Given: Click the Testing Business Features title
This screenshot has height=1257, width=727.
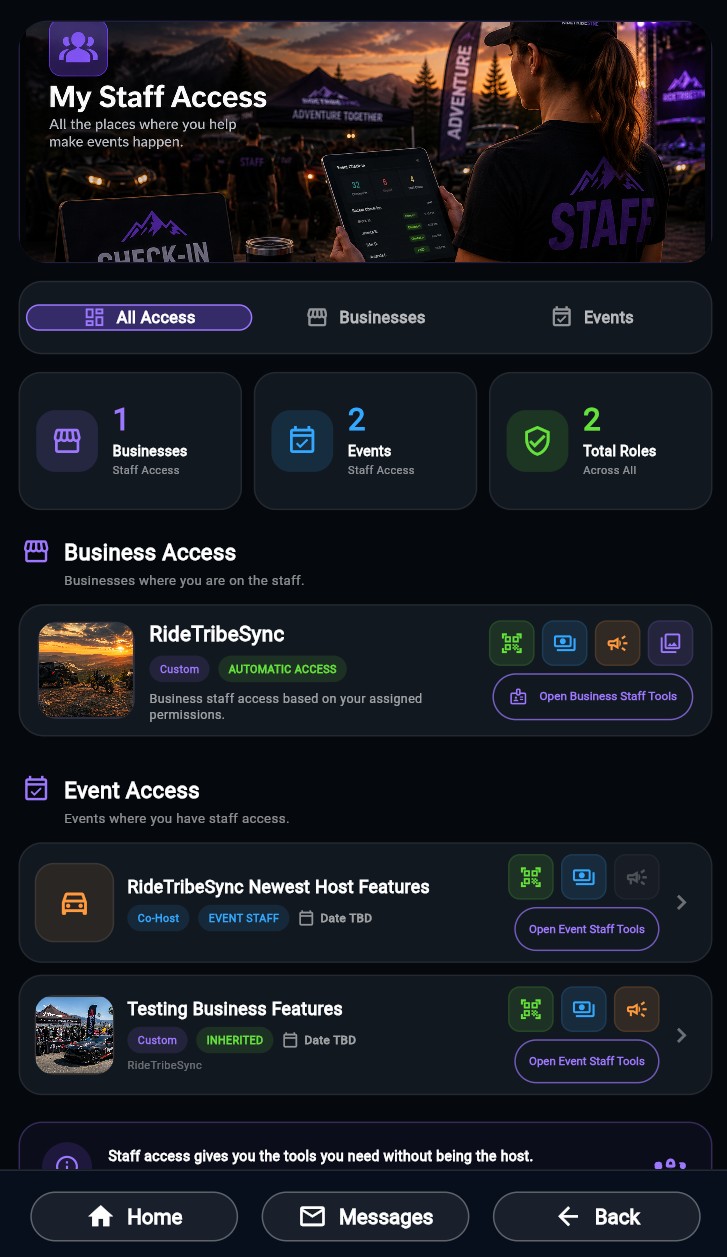Looking at the screenshot, I should (x=235, y=1009).
